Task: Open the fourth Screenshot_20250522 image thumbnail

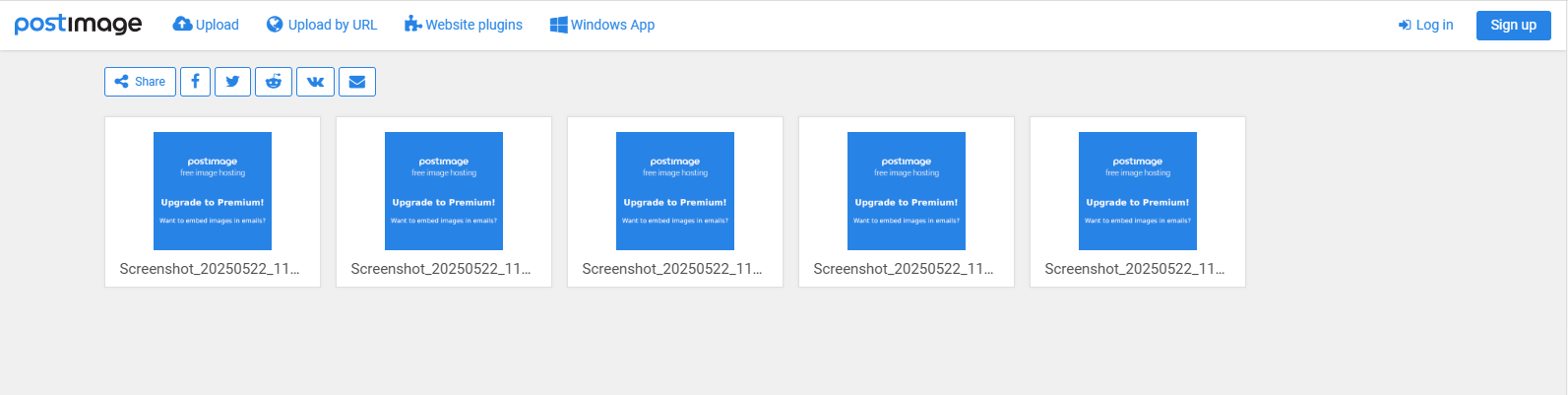Action: [x=907, y=191]
